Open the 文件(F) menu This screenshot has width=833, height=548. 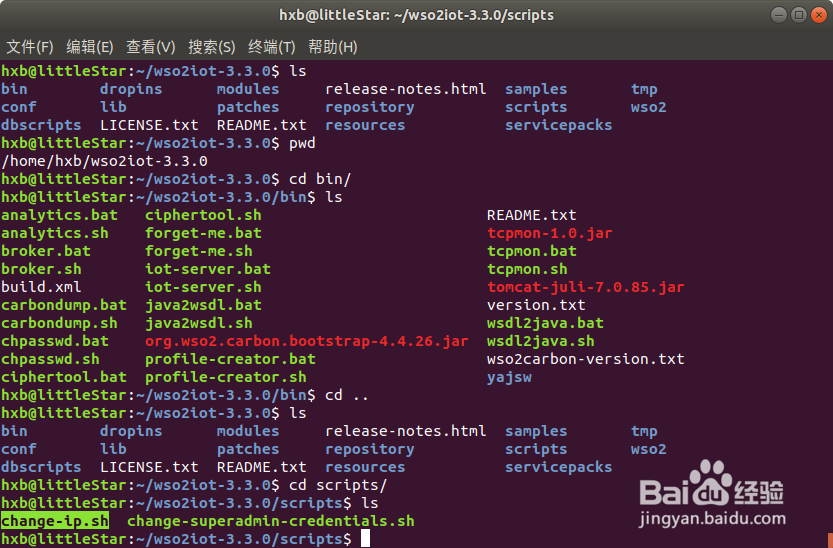pos(30,47)
